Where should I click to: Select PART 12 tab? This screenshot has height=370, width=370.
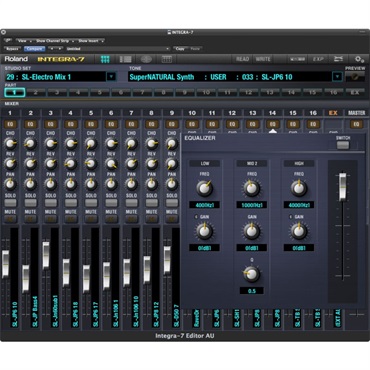click(x=249, y=92)
